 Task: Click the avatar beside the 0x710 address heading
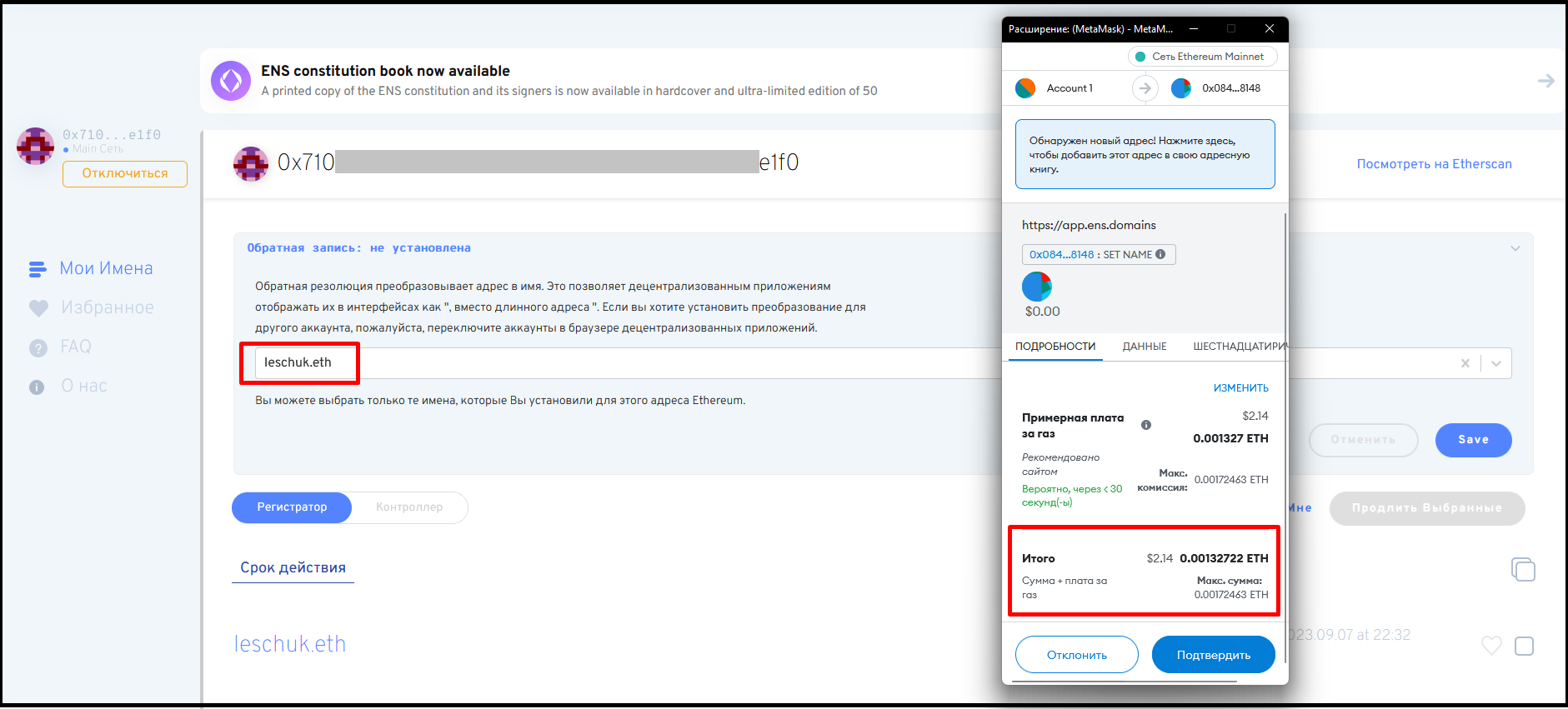coord(251,164)
